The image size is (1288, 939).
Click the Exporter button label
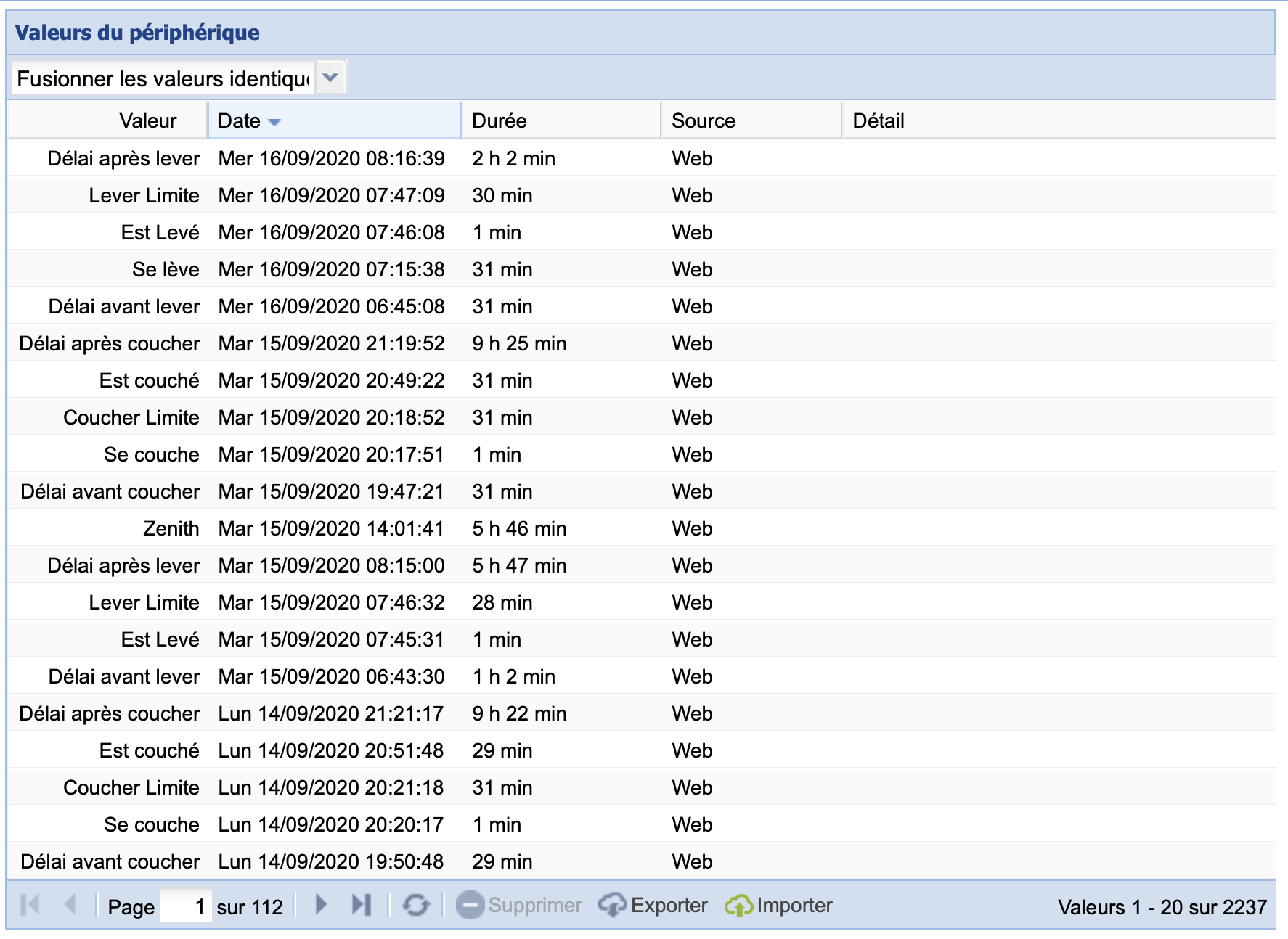tap(669, 905)
